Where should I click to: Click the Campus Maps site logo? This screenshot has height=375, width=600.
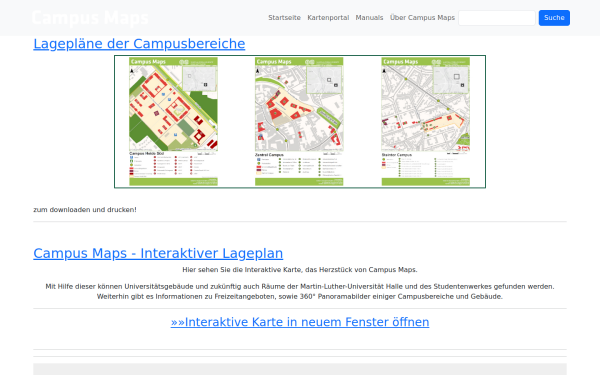tap(90, 18)
